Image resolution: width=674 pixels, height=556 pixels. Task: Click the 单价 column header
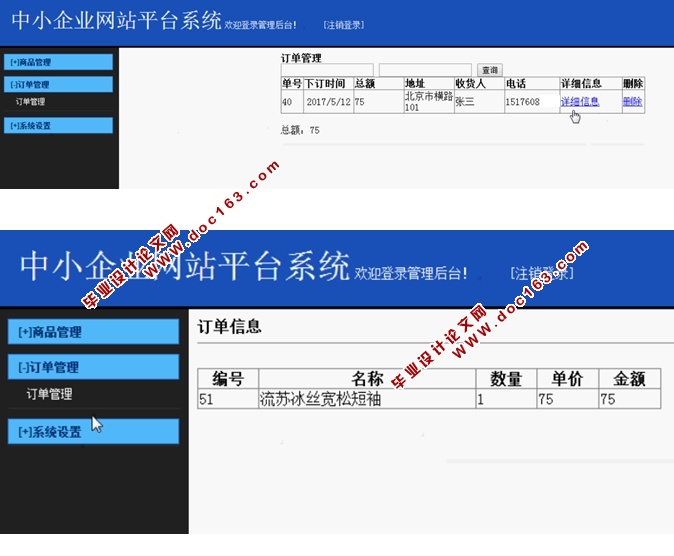[x=567, y=379]
